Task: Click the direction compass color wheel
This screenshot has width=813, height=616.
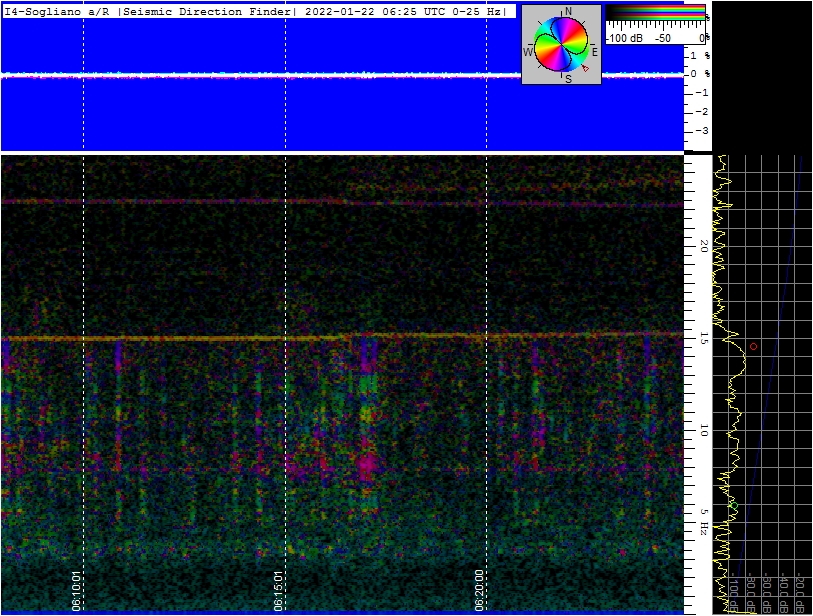Action: (561, 45)
